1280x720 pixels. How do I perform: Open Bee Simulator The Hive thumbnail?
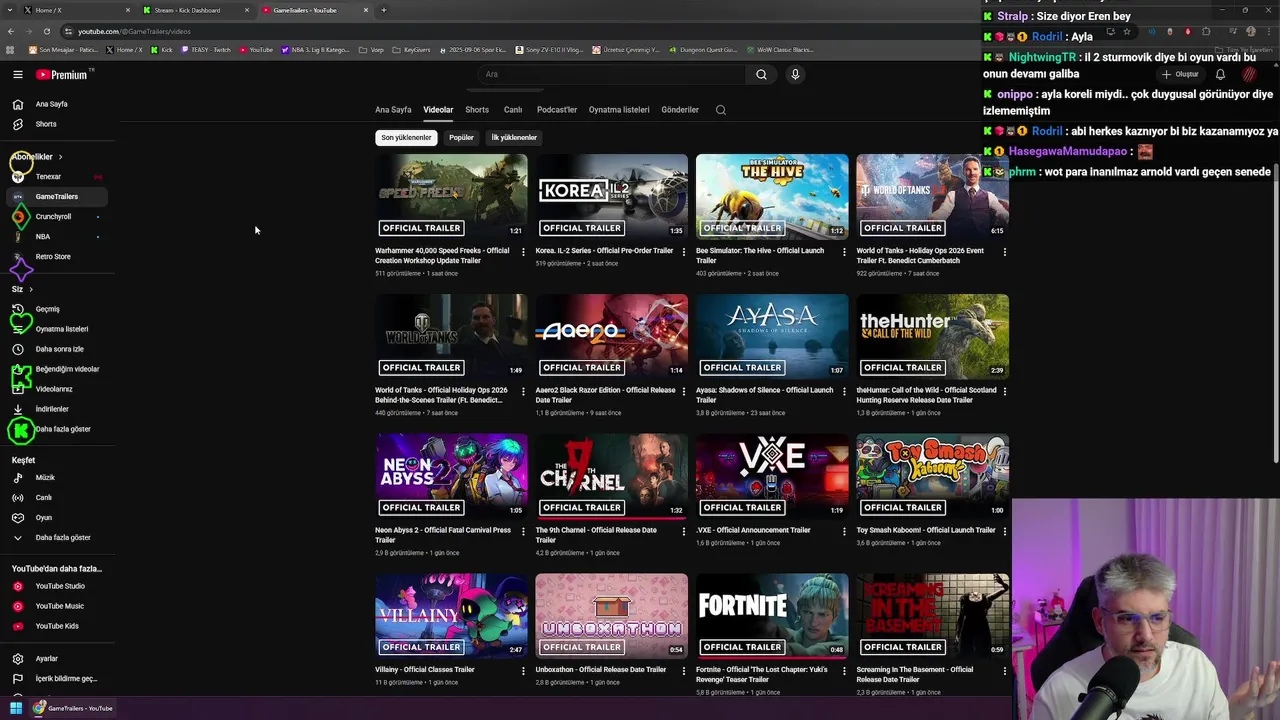772,196
